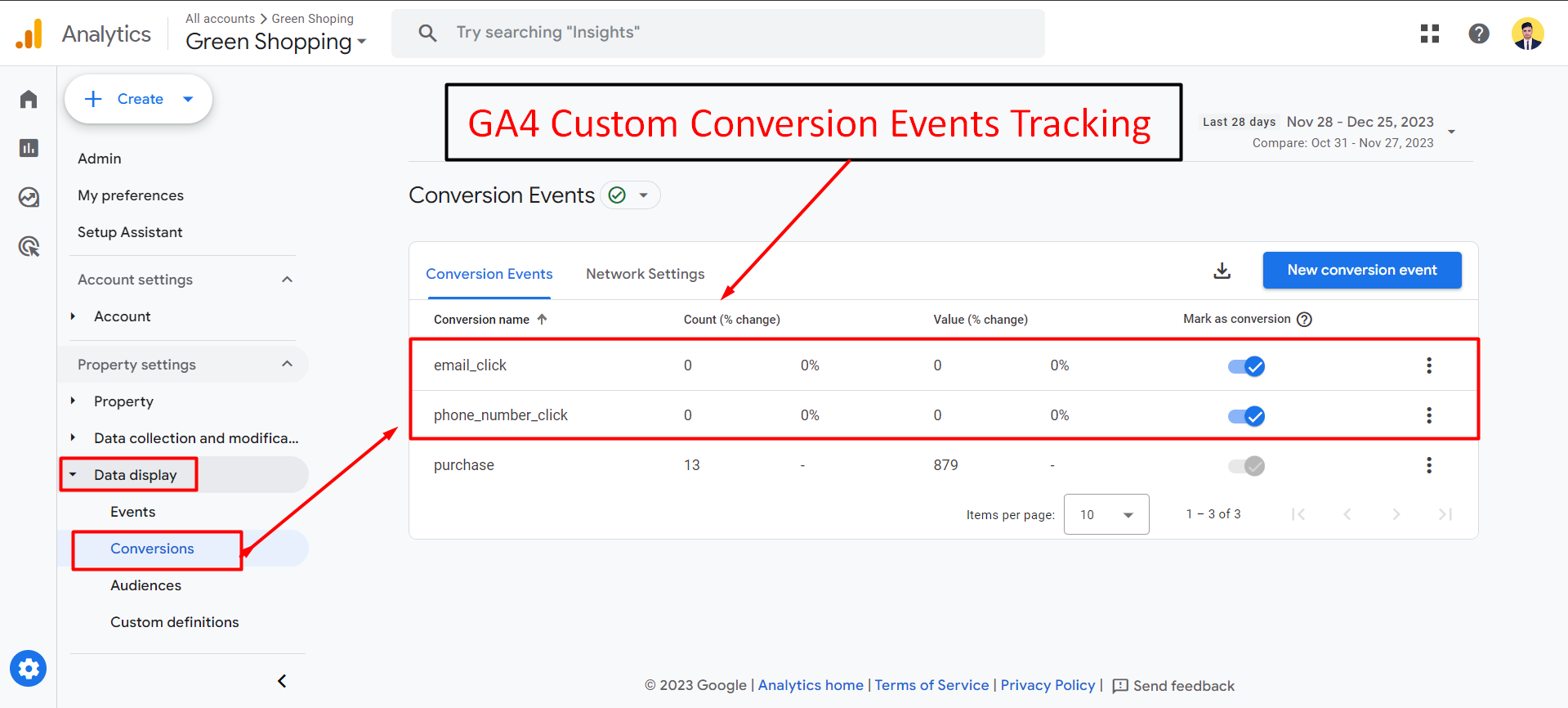The image size is (1568, 708).
Task: Open the Google apps grid icon
Action: click(x=1429, y=34)
